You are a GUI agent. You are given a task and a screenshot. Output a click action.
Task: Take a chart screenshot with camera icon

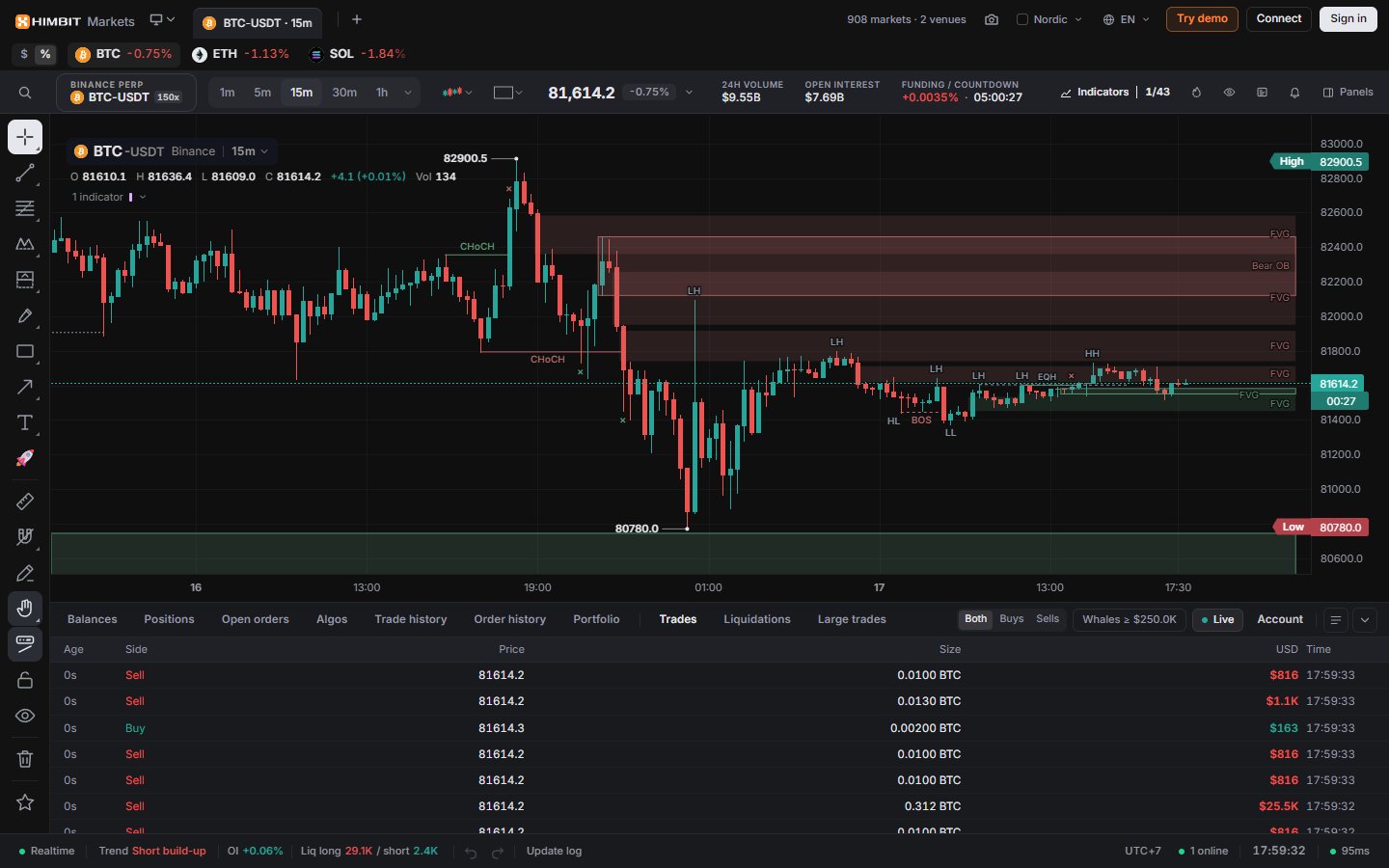pyautogui.click(x=991, y=19)
